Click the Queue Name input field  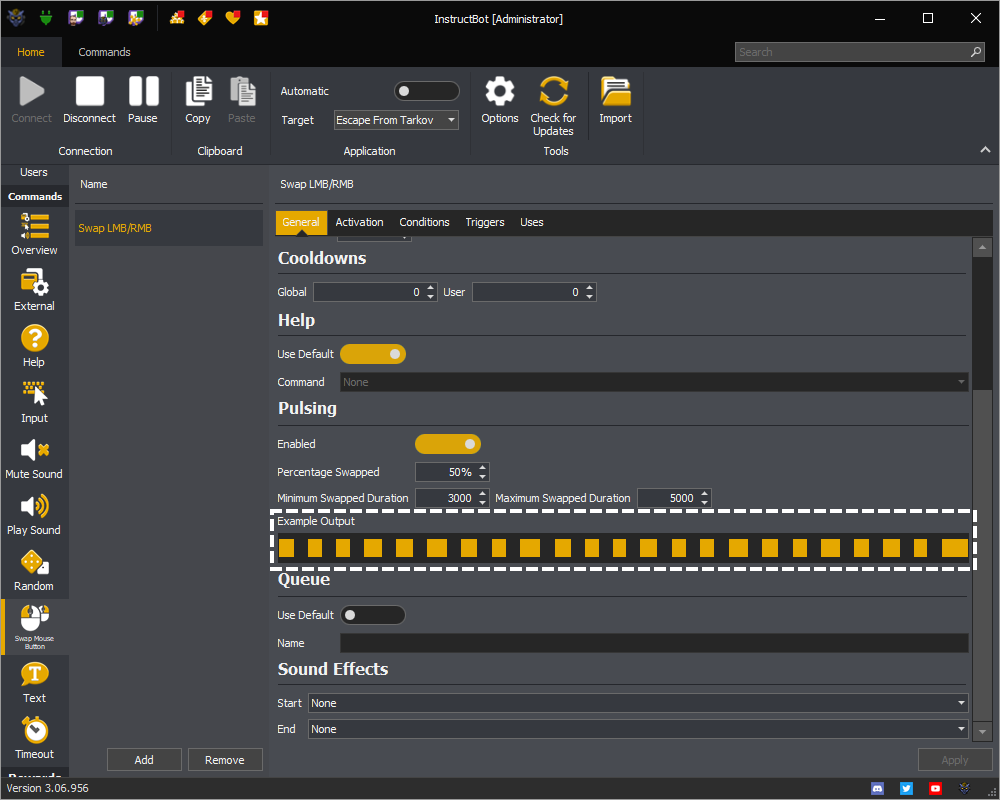tap(654, 643)
